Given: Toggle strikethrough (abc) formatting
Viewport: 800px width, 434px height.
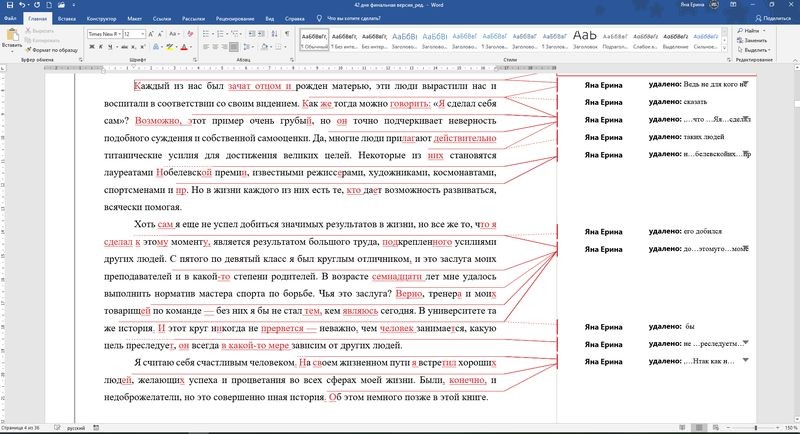Looking at the screenshot, I should coord(124,47).
